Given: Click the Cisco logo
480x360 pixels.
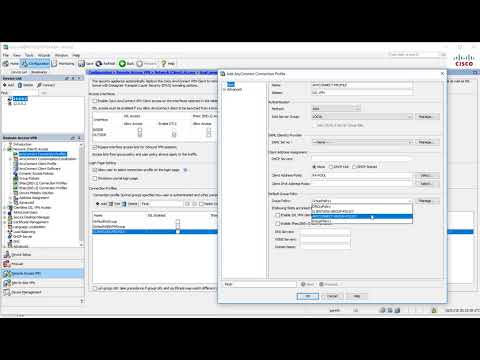Looking at the screenshot, I should tap(464, 60).
